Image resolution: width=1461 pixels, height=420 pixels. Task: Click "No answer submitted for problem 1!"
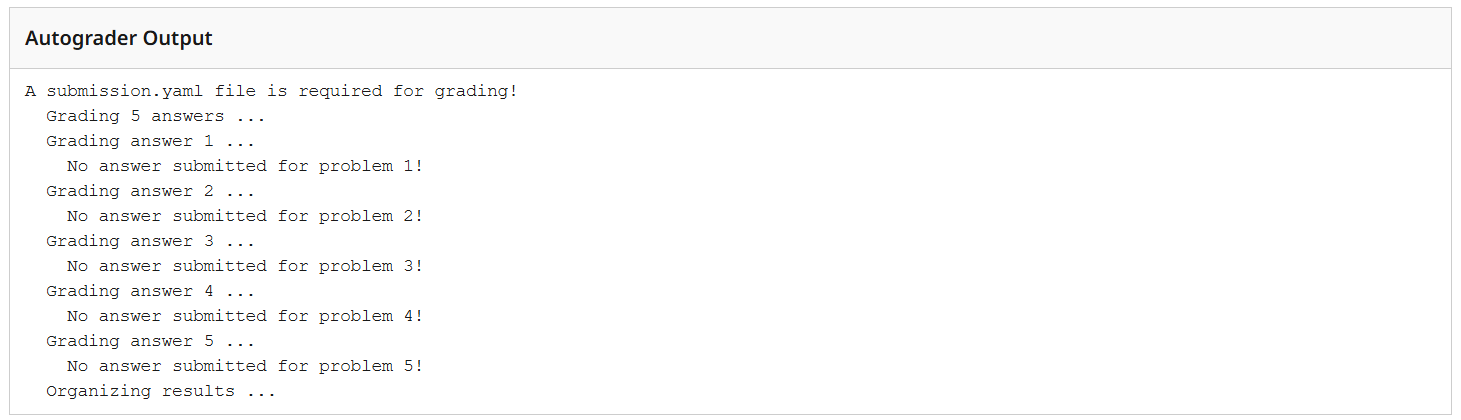(x=245, y=166)
